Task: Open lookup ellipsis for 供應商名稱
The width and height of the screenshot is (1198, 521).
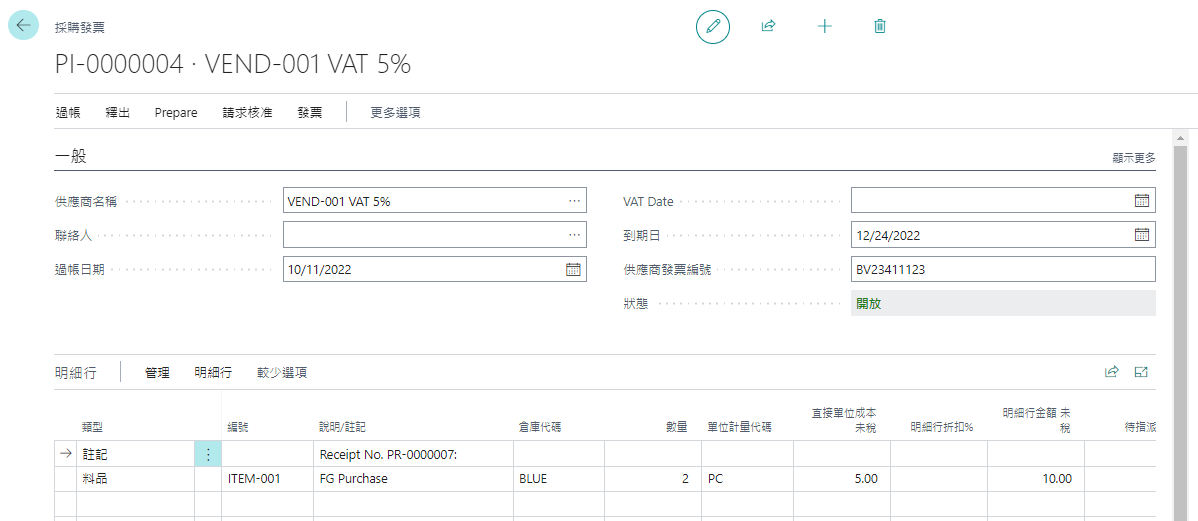Action: [575, 201]
